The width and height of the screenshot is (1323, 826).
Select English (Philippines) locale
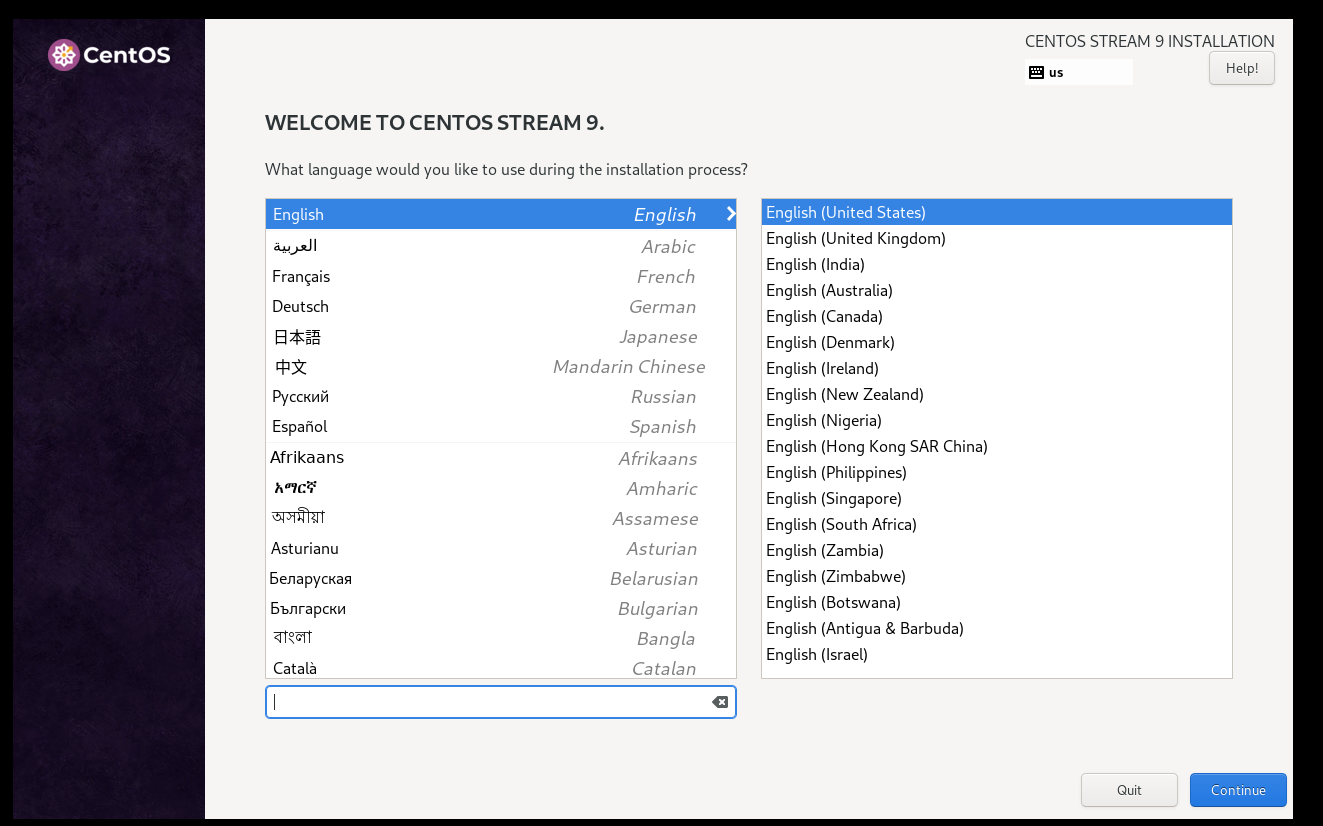tap(997, 472)
